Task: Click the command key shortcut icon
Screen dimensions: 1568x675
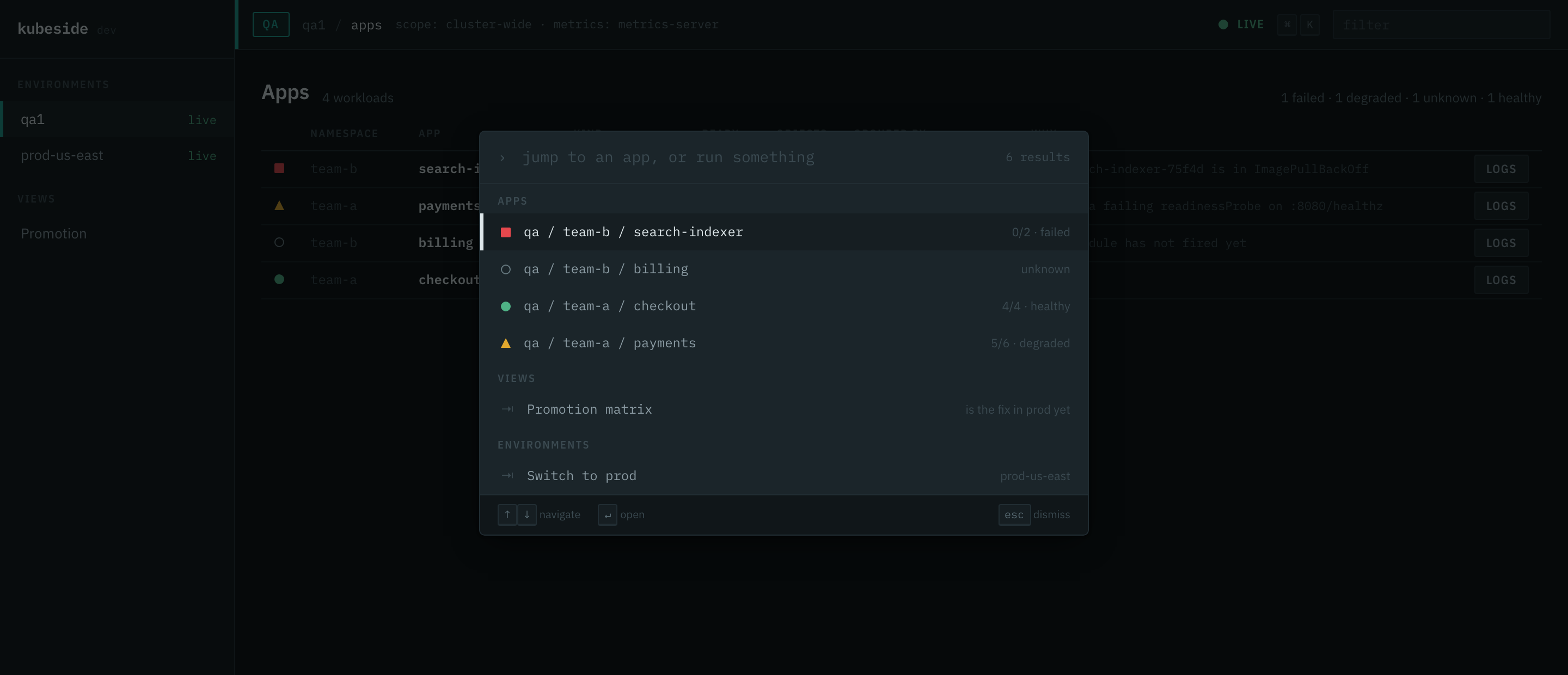Action: coord(1287,24)
